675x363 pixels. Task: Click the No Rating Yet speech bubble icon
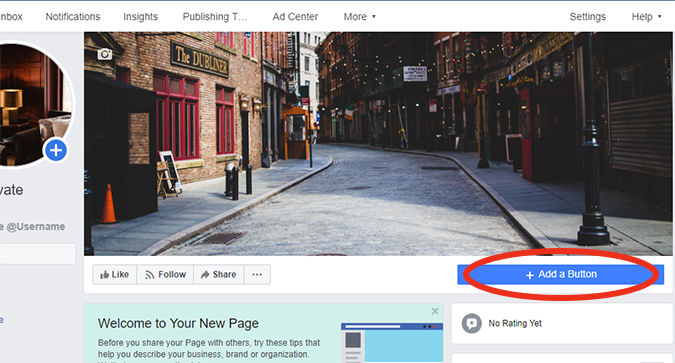(x=471, y=323)
